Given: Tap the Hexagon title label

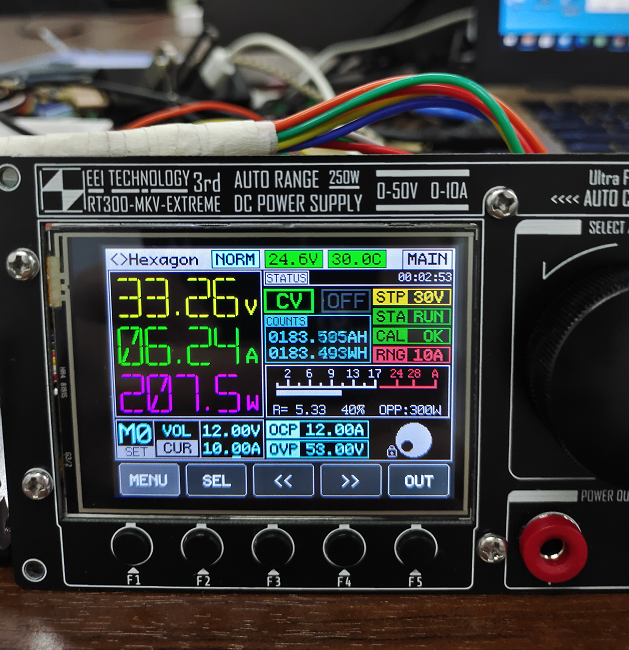Looking at the screenshot, I should [x=163, y=260].
